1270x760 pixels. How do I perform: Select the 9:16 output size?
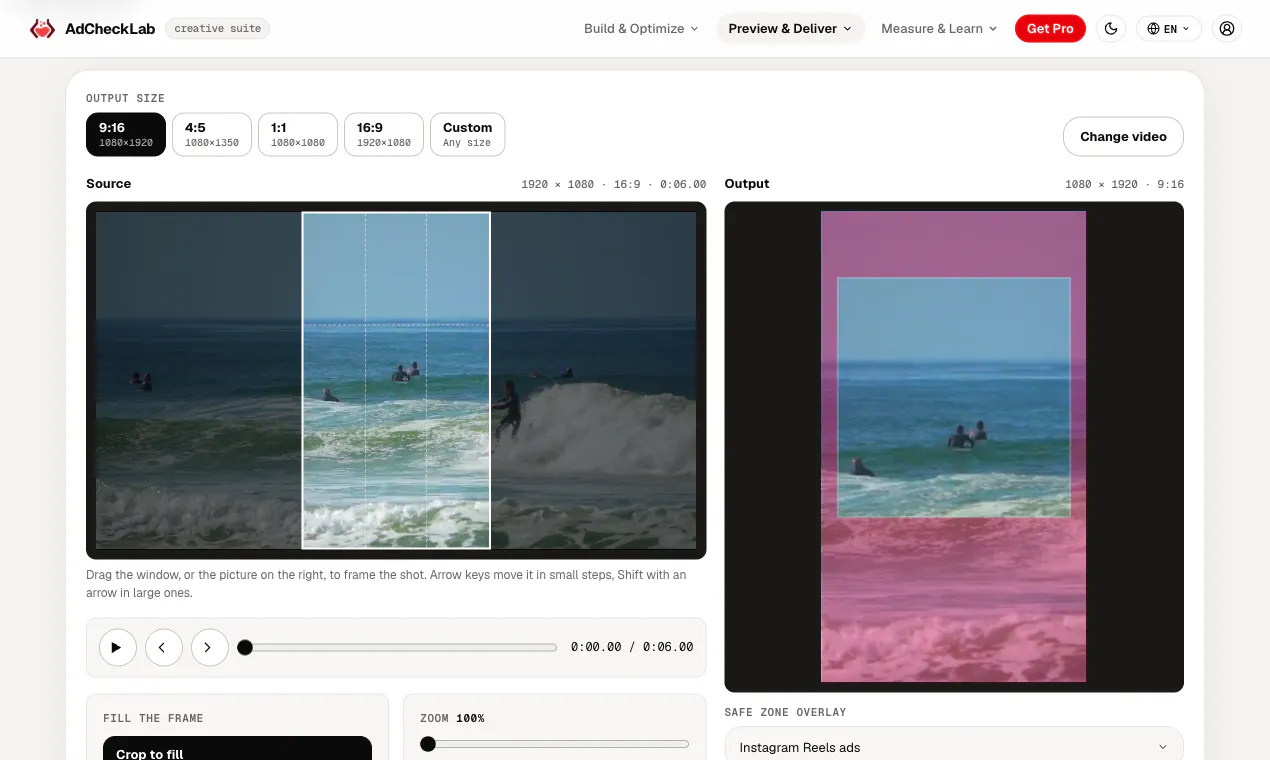[x=126, y=134]
